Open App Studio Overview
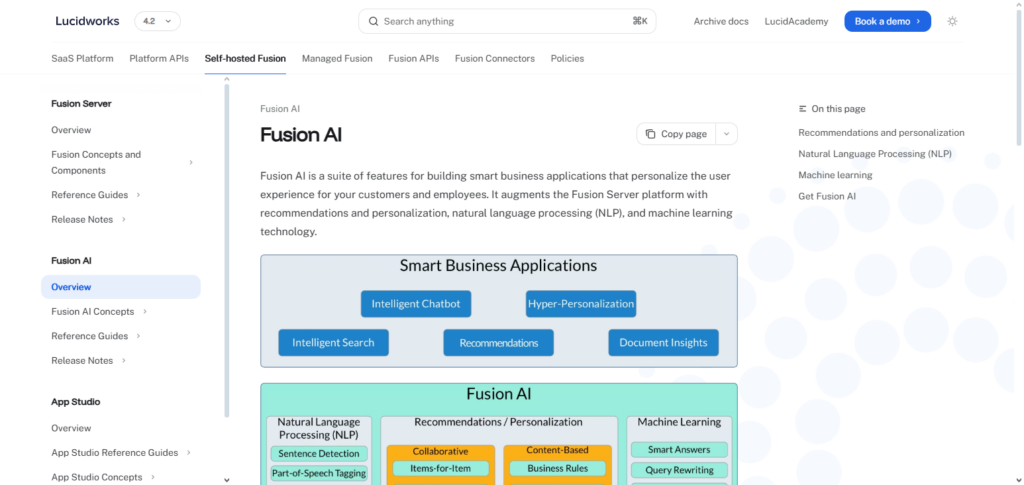This screenshot has width=1024, height=485. (x=71, y=428)
